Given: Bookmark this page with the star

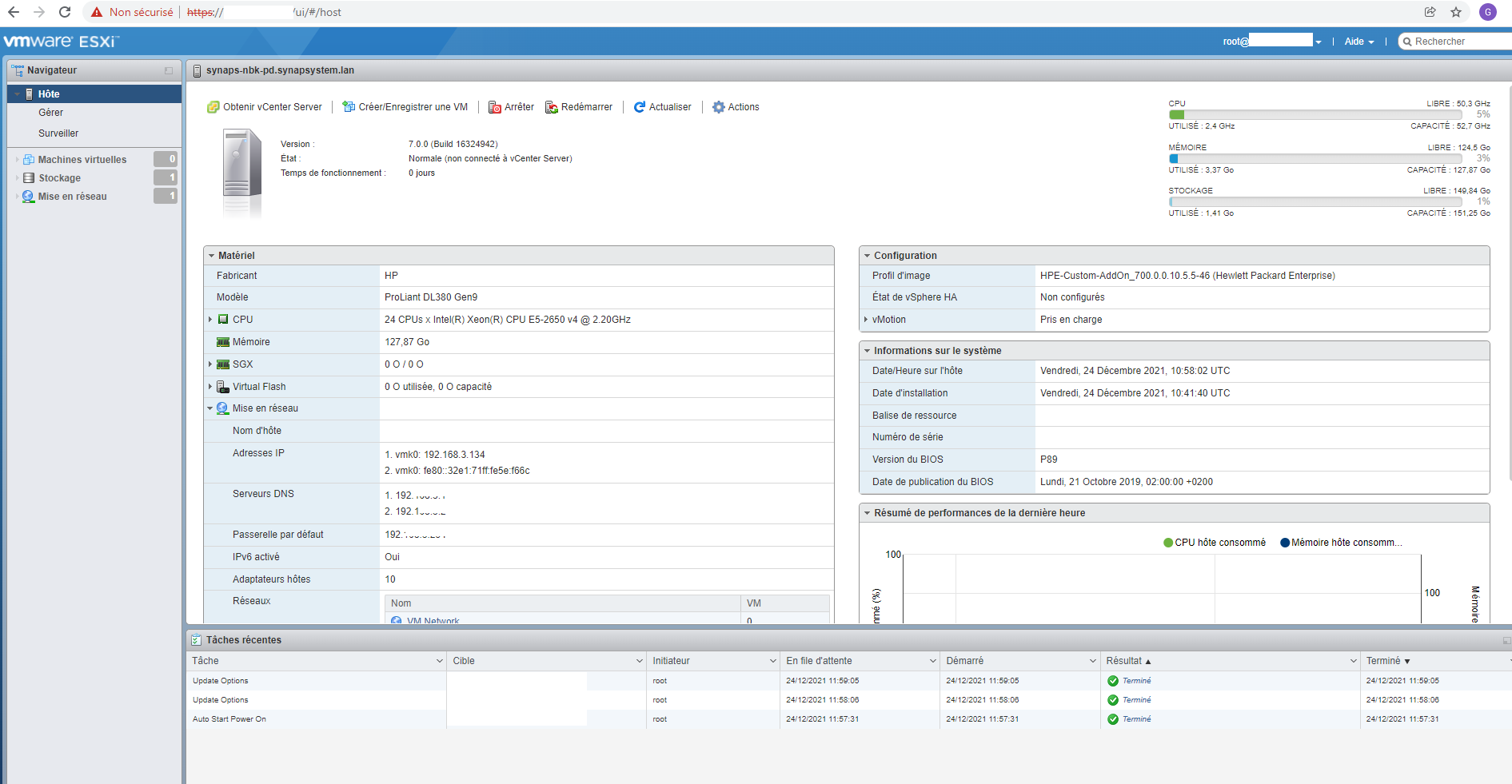Looking at the screenshot, I should [x=1456, y=12].
